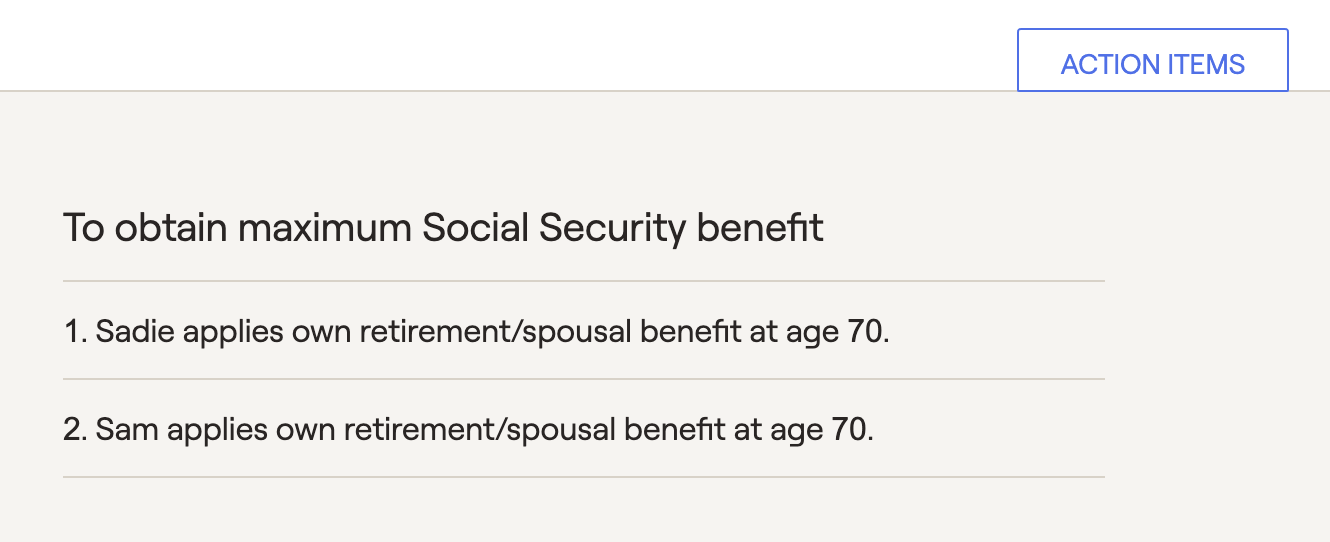This screenshot has height=542, width=1330.
Task: Click action item 2 about Sam
Action: click(468, 430)
